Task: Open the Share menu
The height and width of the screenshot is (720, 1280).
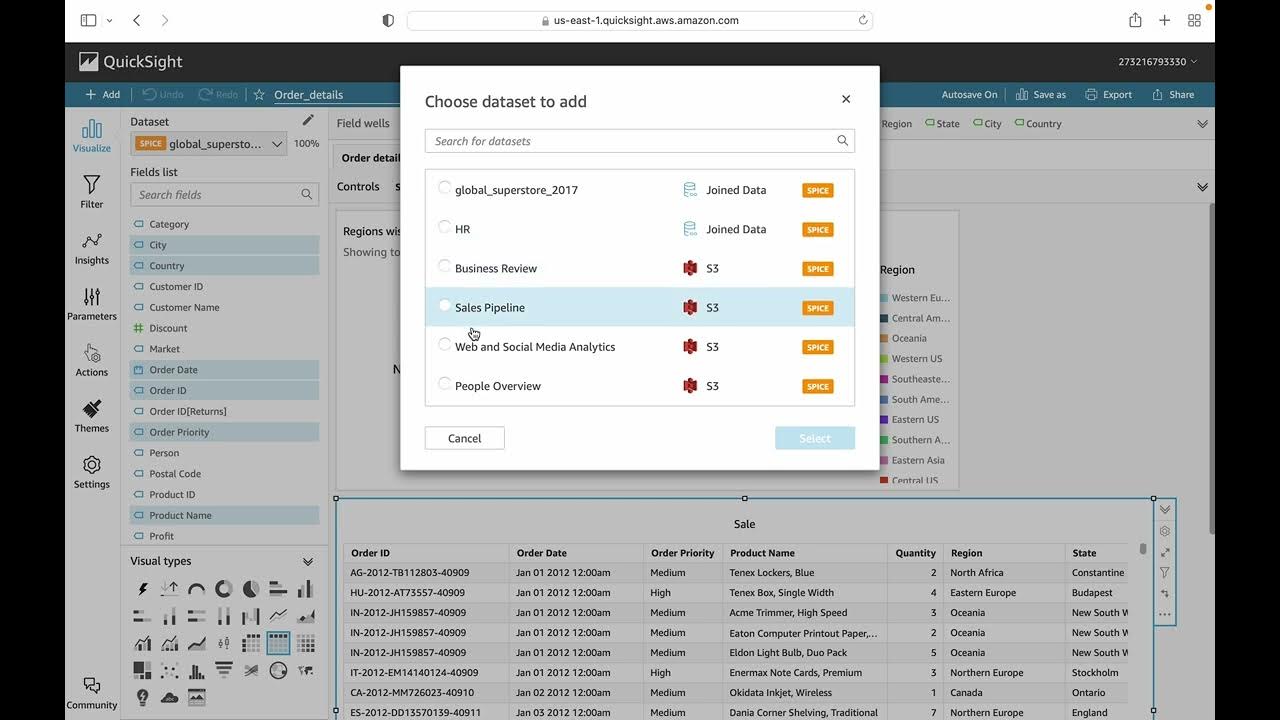Action: pyautogui.click(x=1173, y=95)
